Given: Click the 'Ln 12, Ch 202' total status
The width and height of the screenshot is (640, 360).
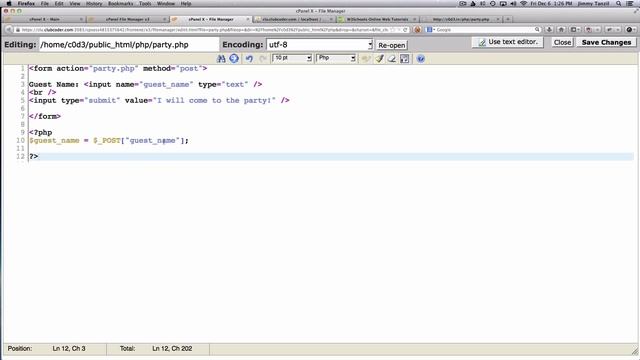Looking at the screenshot, I should [172, 349].
